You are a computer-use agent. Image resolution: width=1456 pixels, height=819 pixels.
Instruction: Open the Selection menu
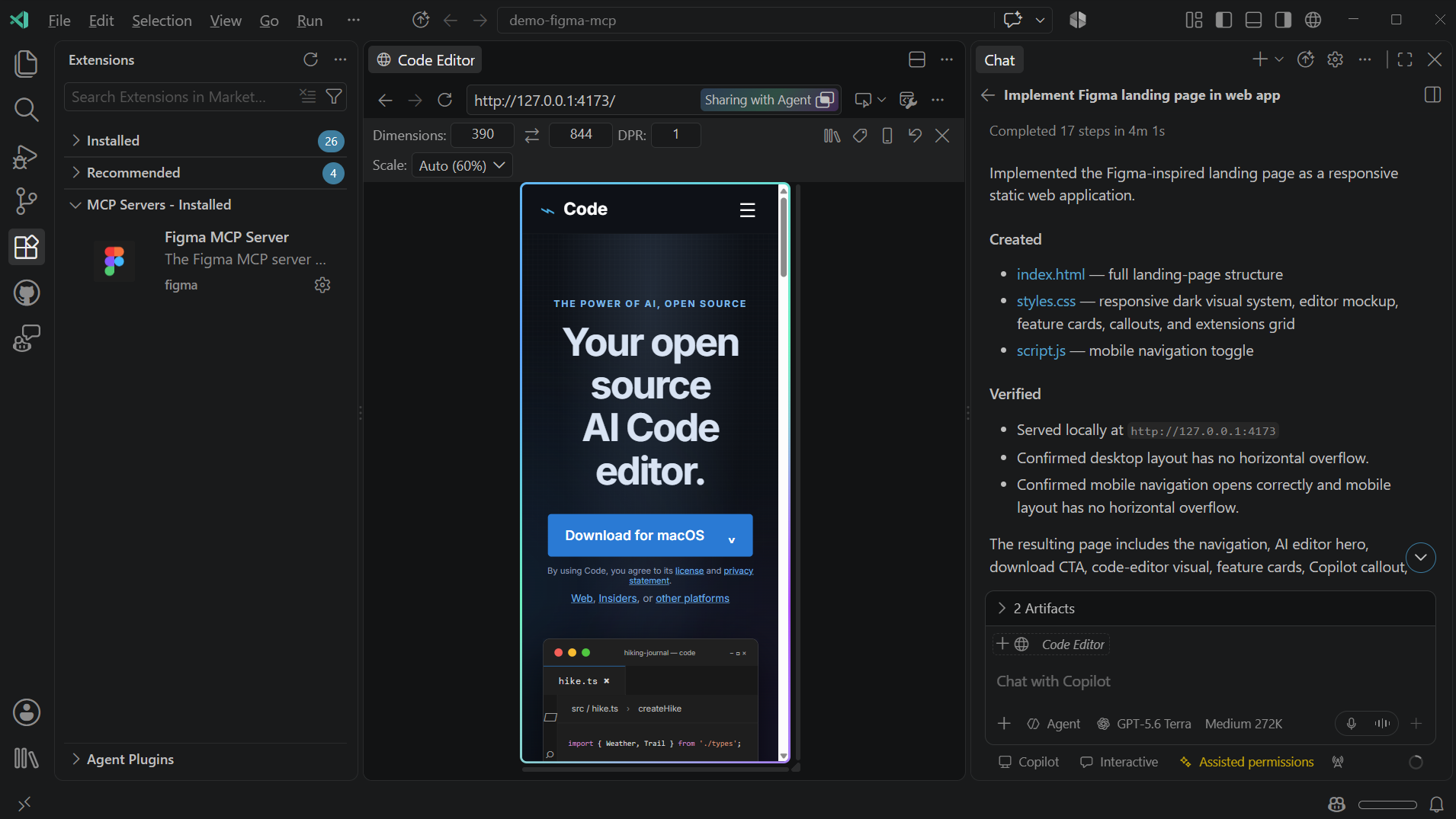click(162, 21)
